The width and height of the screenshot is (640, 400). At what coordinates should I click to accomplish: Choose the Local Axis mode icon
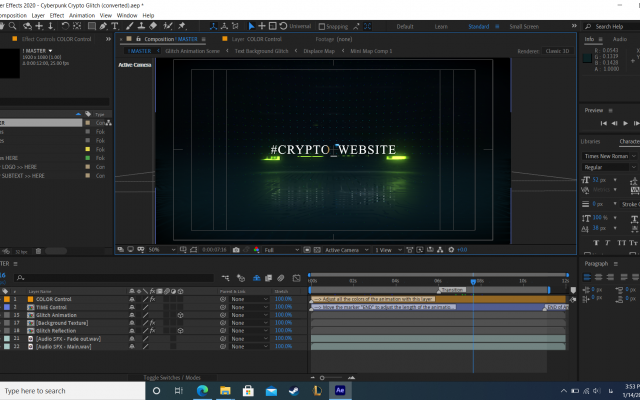(213, 26)
